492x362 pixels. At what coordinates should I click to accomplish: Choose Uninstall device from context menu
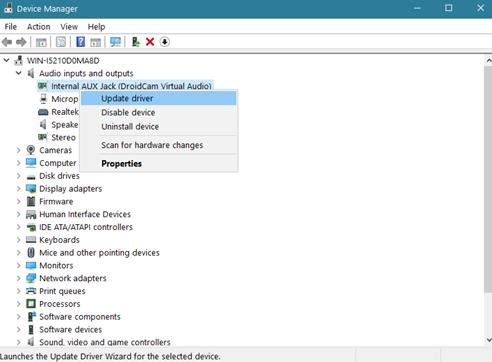(x=159, y=126)
